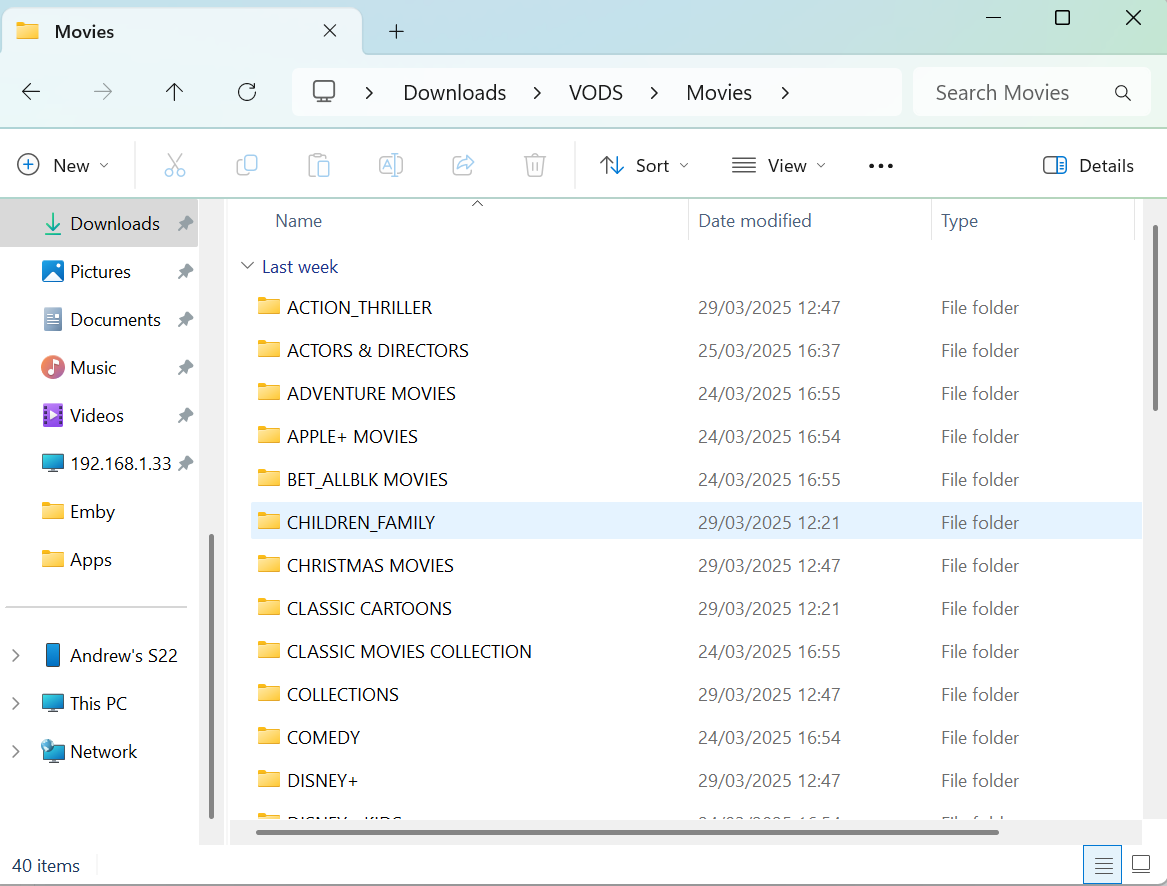The width and height of the screenshot is (1167, 886).
Task: Go up one folder level
Action: [x=175, y=92]
